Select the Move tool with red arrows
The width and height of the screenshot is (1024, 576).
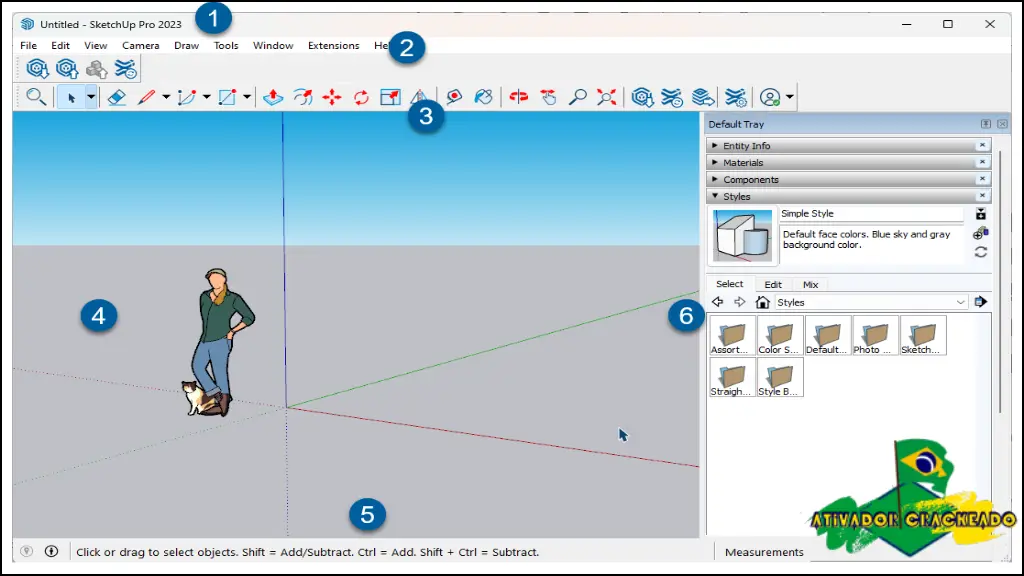coord(332,97)
